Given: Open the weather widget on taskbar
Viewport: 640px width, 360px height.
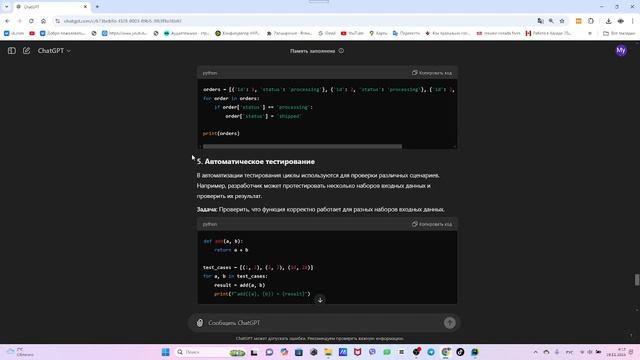Looking at the screenshot, I should 20,352.
